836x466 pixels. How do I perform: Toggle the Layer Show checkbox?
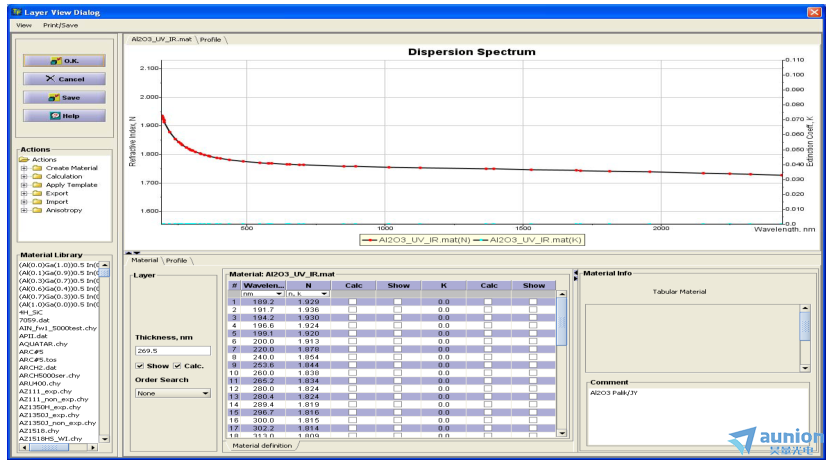[140, 366]
